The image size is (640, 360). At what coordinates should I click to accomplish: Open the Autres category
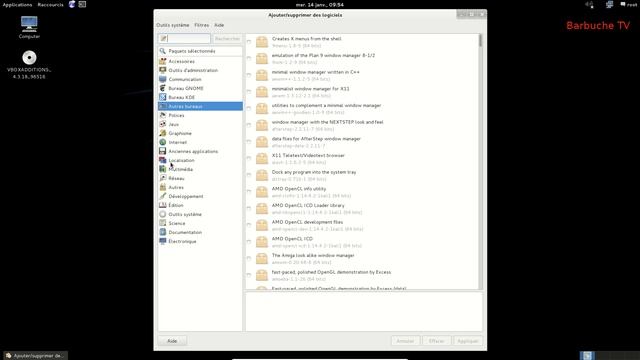point(200,187)
